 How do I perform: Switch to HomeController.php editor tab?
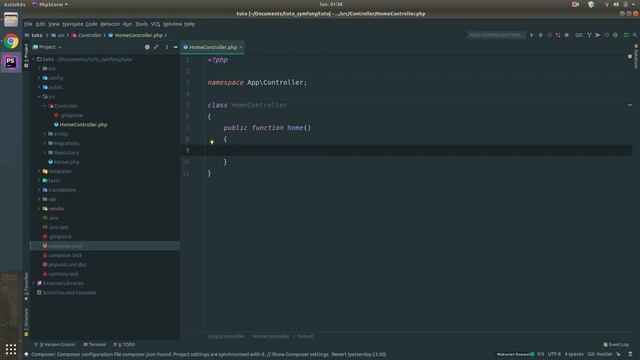(x=213, y=47)
